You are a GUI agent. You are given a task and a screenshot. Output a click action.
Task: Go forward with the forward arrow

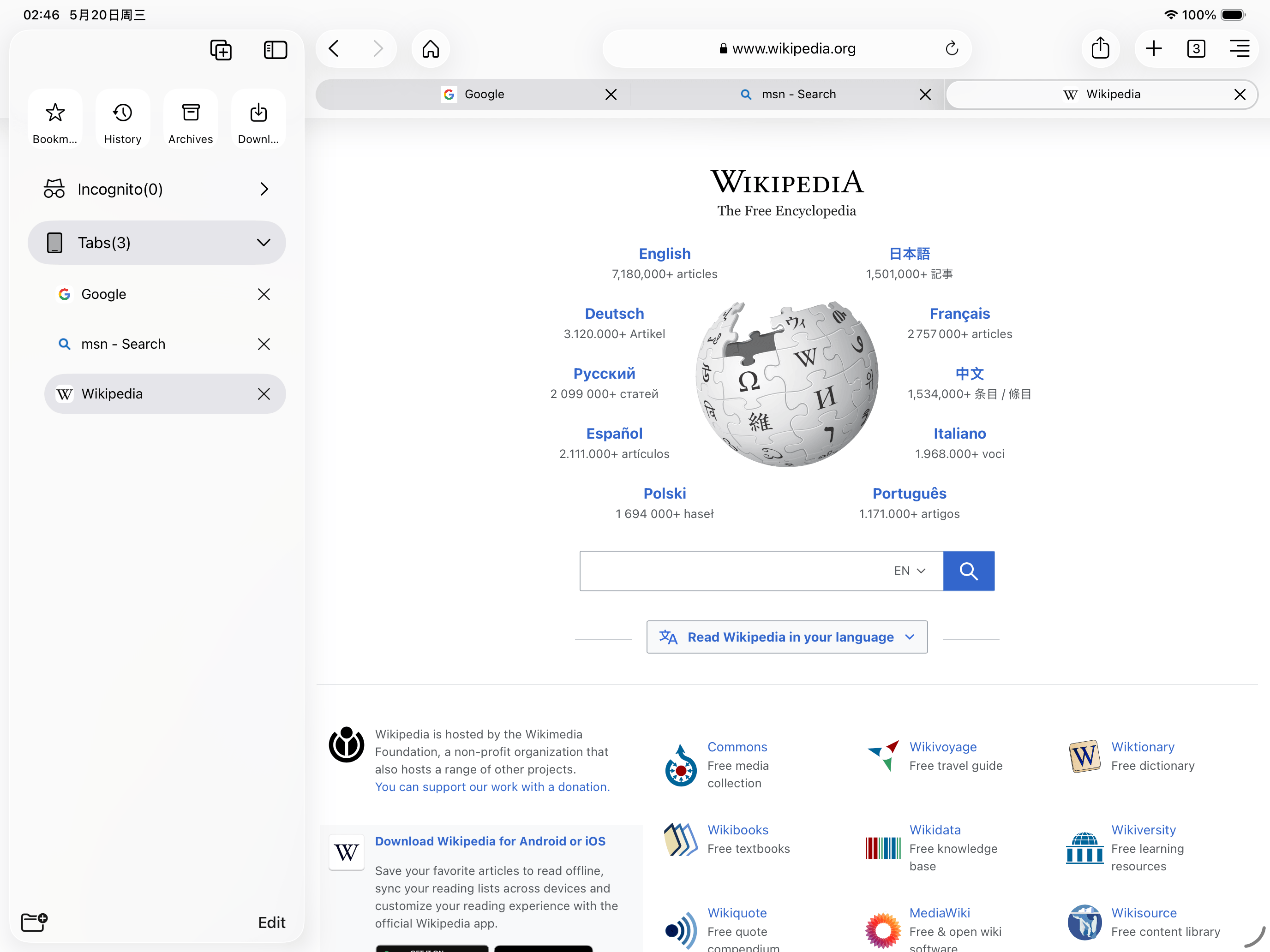point(378,49)
